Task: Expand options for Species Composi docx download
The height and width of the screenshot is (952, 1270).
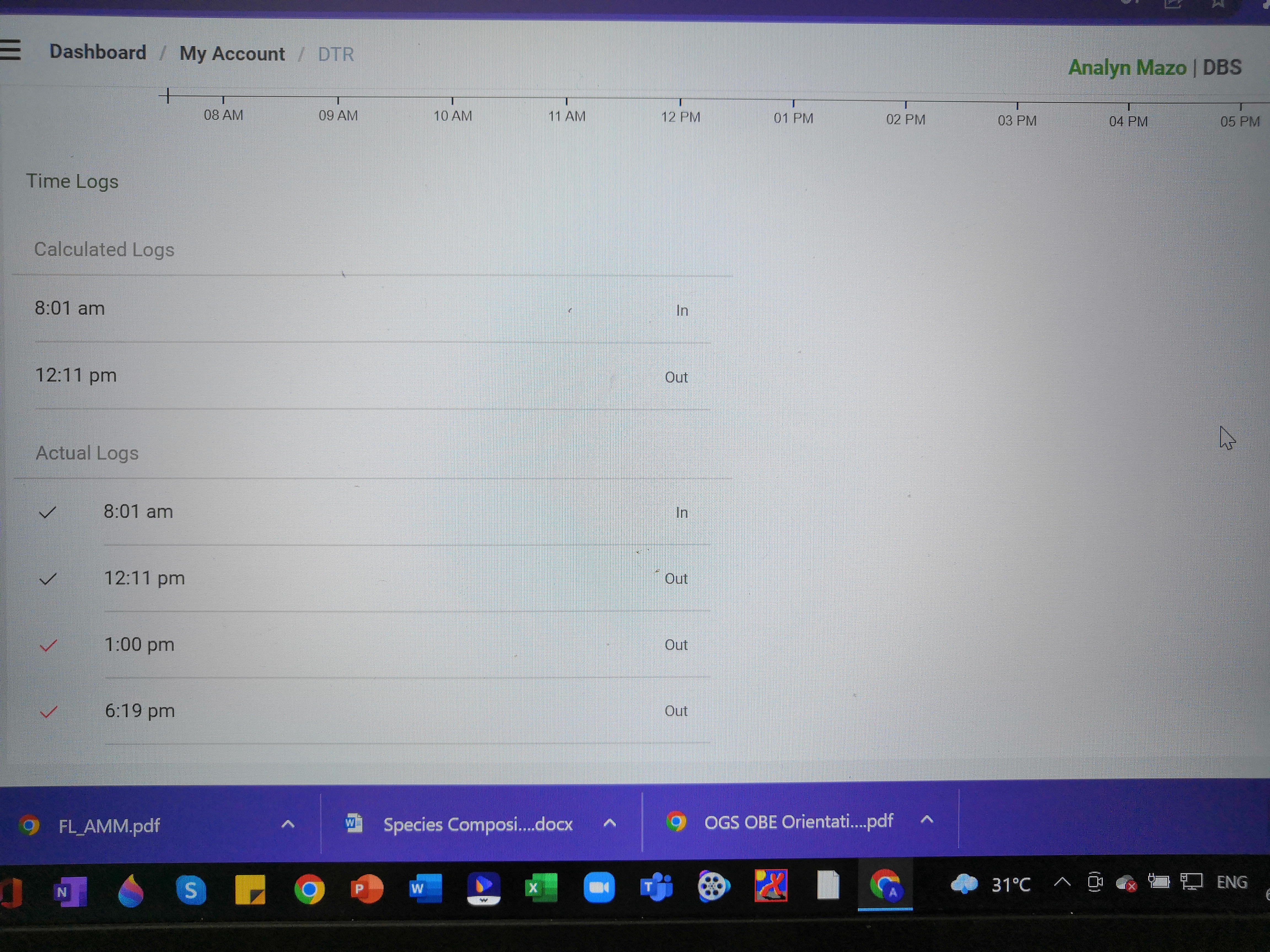Action: tap(610, 823)
